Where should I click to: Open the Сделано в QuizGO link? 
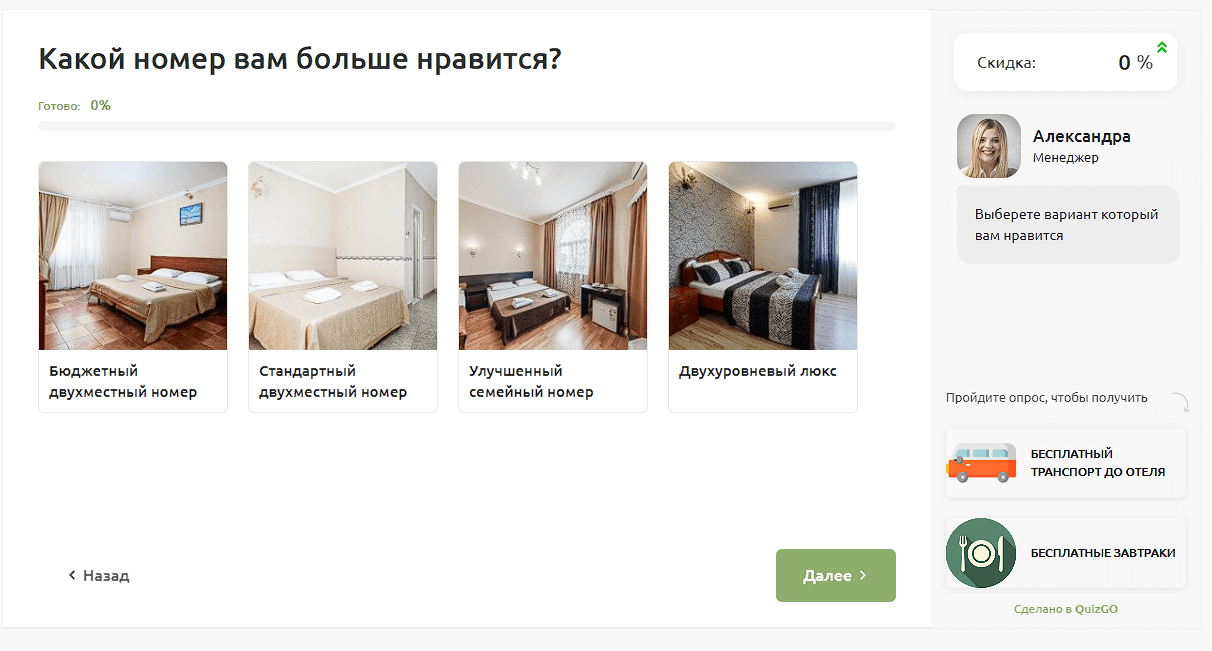[1066, 608]
